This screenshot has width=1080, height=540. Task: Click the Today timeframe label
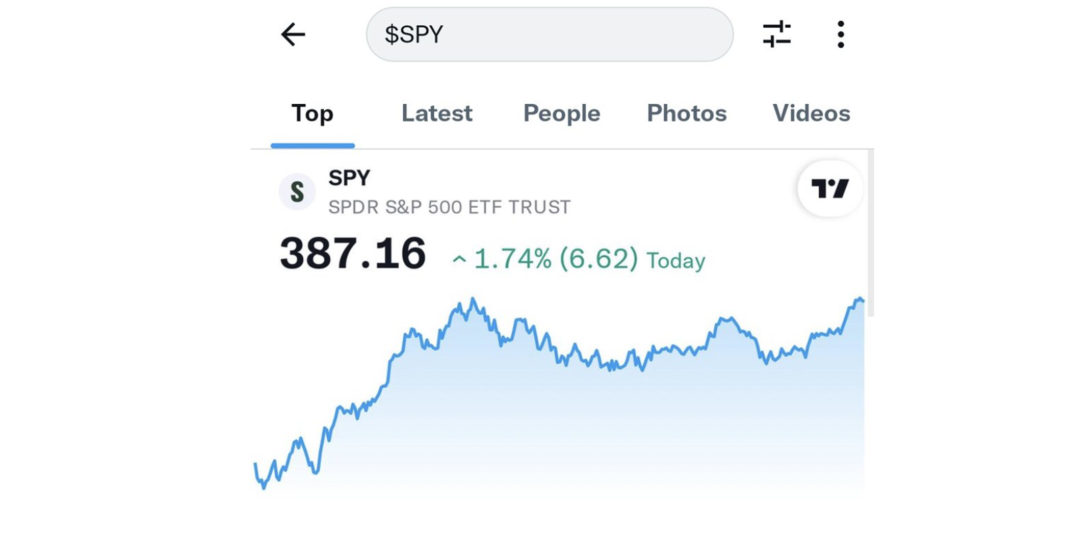pos(676,261)
